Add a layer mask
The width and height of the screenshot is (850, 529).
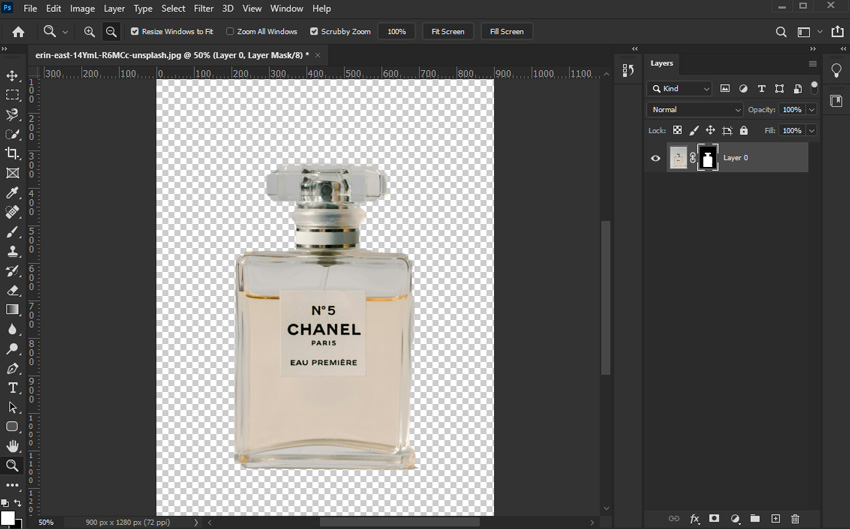[x=714, y=519]
